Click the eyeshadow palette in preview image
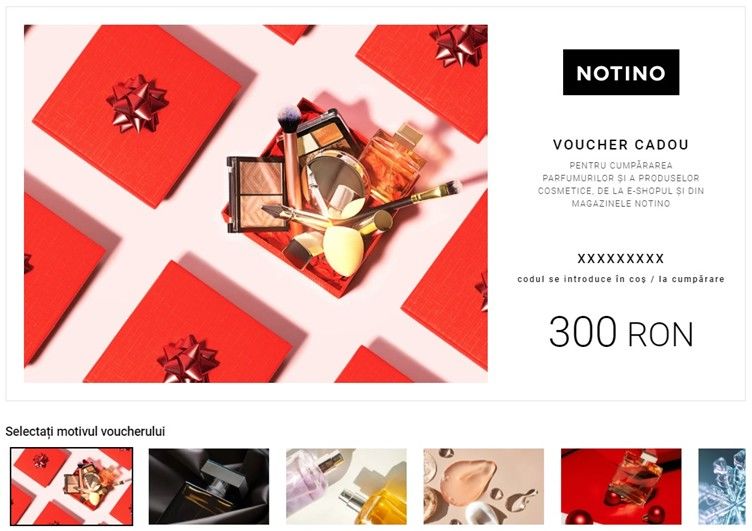This screenshot has width=752, height=531. coord(257,194)
